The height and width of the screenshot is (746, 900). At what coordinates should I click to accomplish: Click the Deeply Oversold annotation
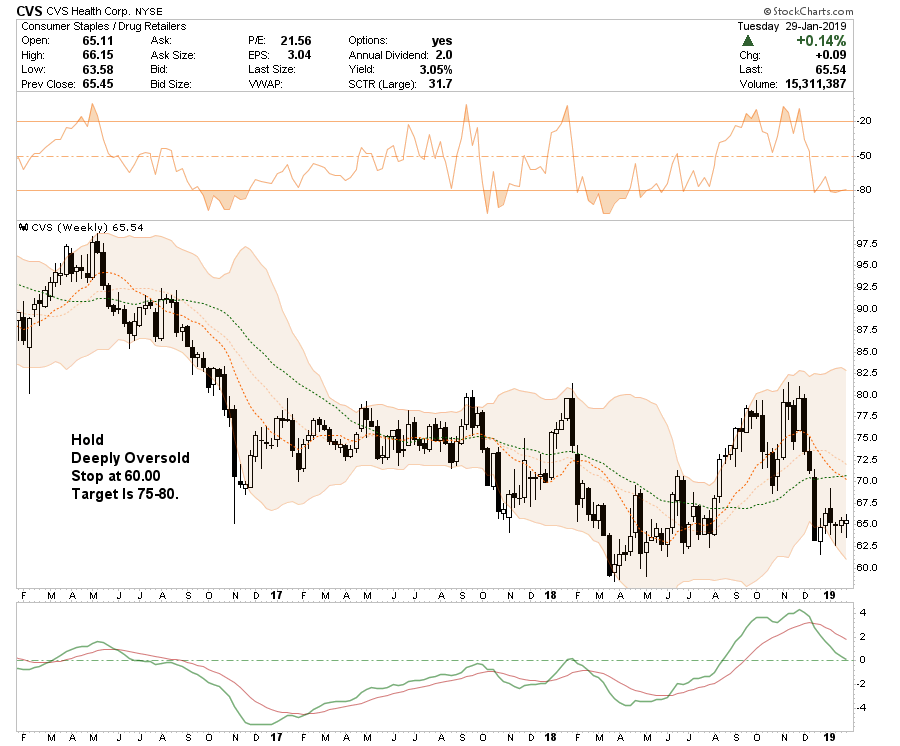[x=130, y=458]
